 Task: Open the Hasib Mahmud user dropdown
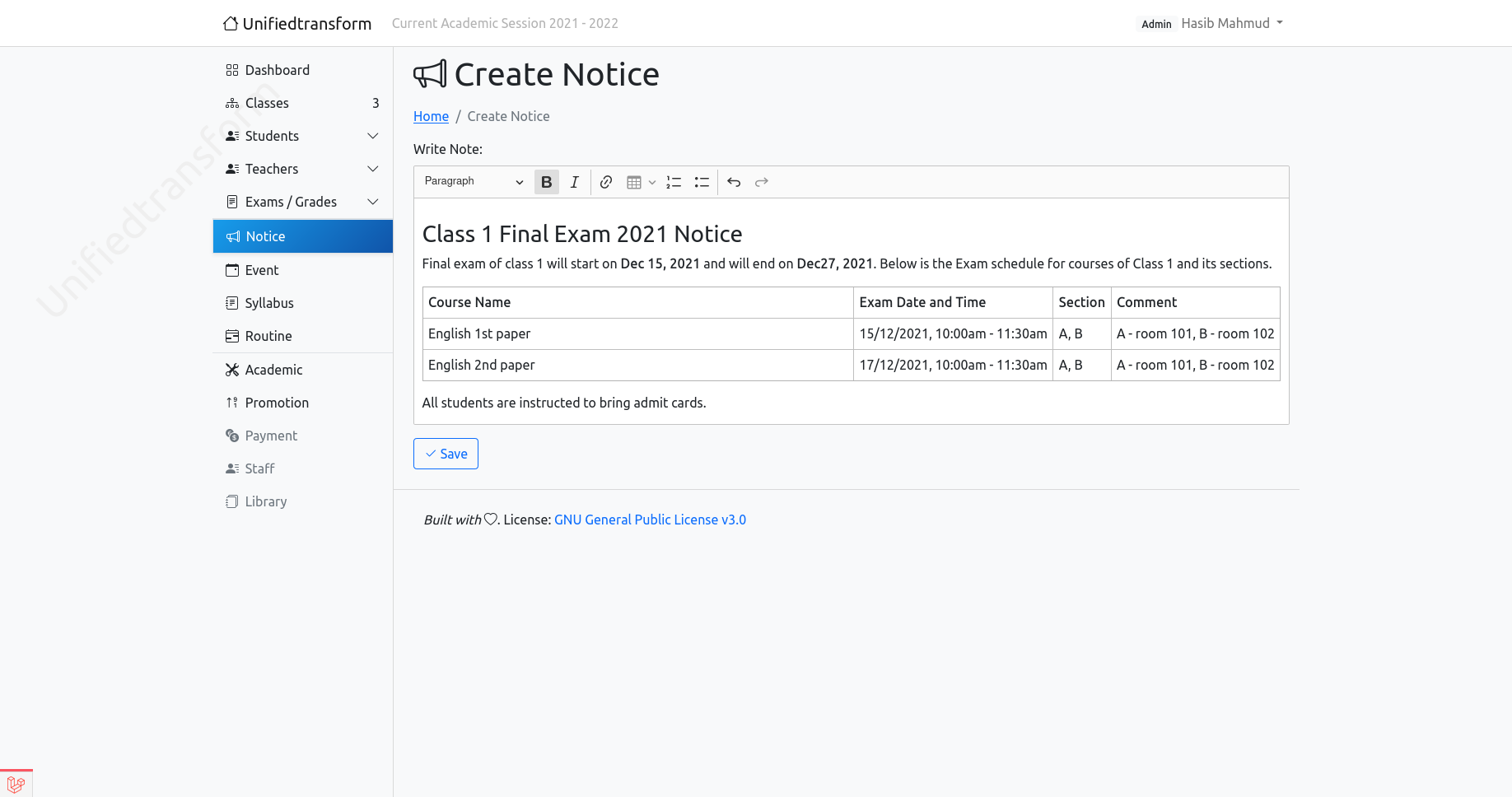click(x=1232, y=23)
